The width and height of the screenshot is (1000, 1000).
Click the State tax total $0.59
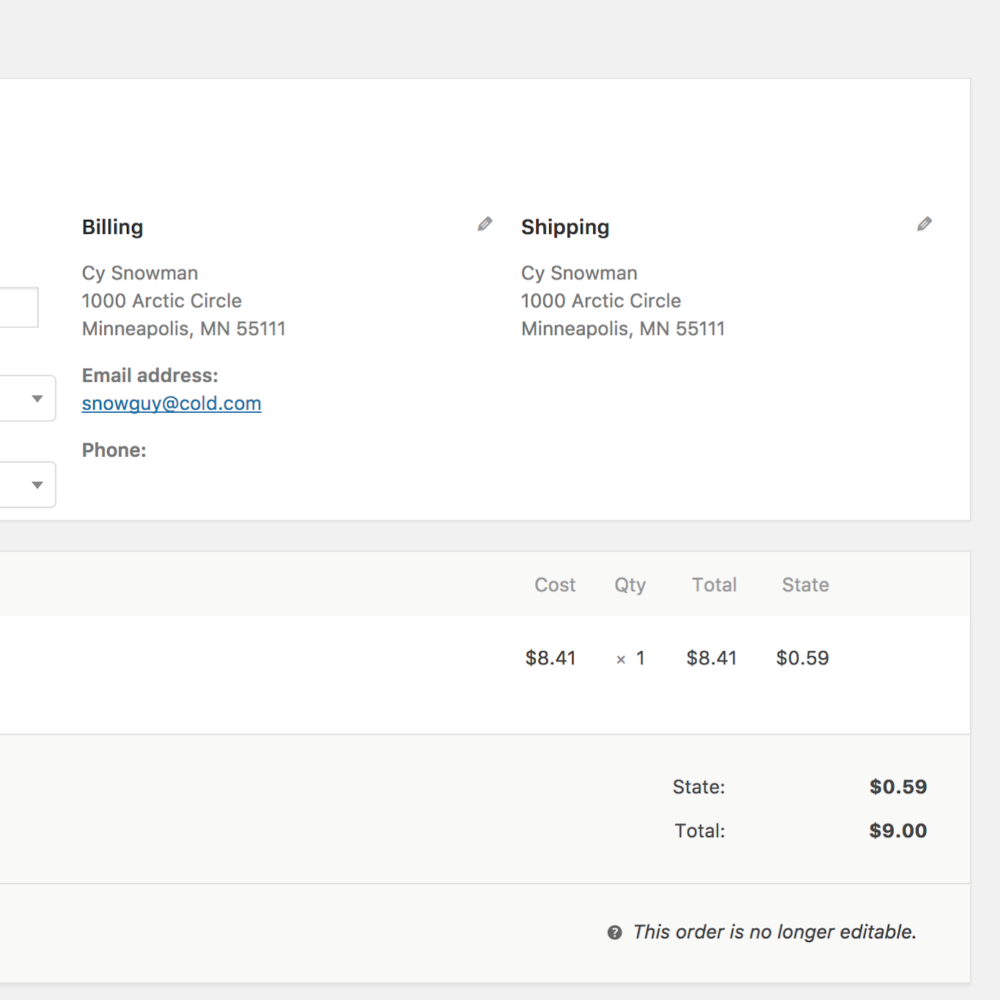(897, 787)
